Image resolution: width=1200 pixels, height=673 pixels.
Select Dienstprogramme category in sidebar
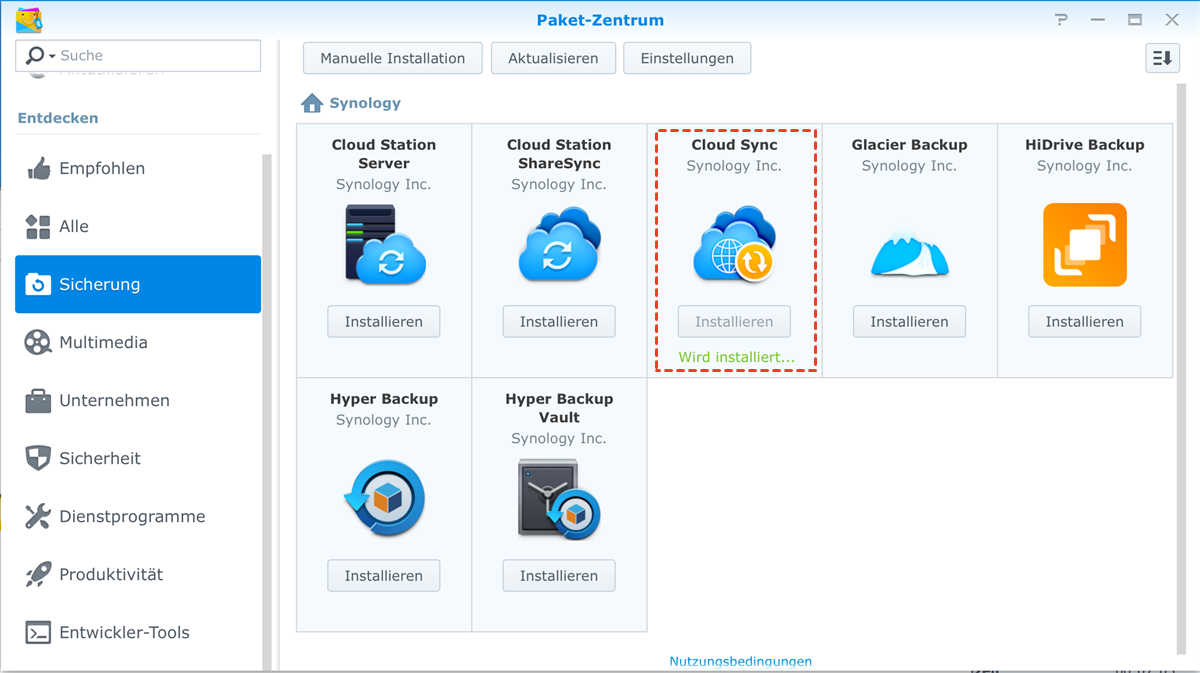pyautogui.click(x=138, y=516)
